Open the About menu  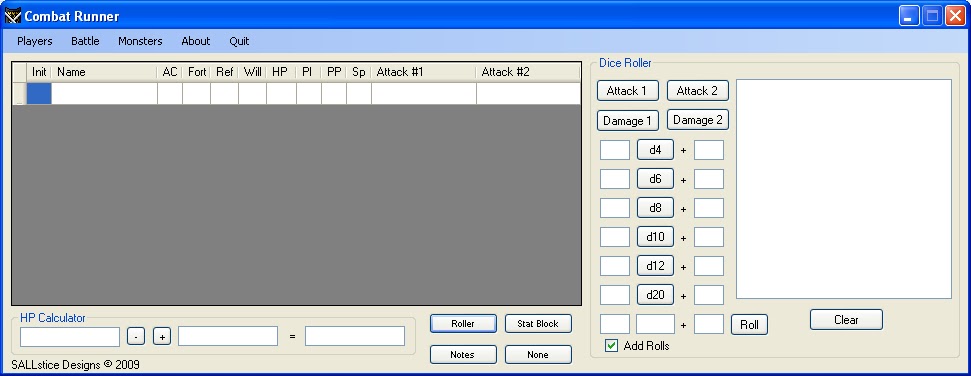(x=196, y=42)
